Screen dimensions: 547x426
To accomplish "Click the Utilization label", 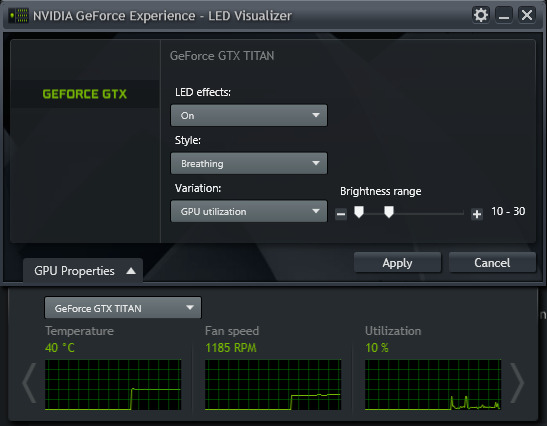I will tap(393, 331).
